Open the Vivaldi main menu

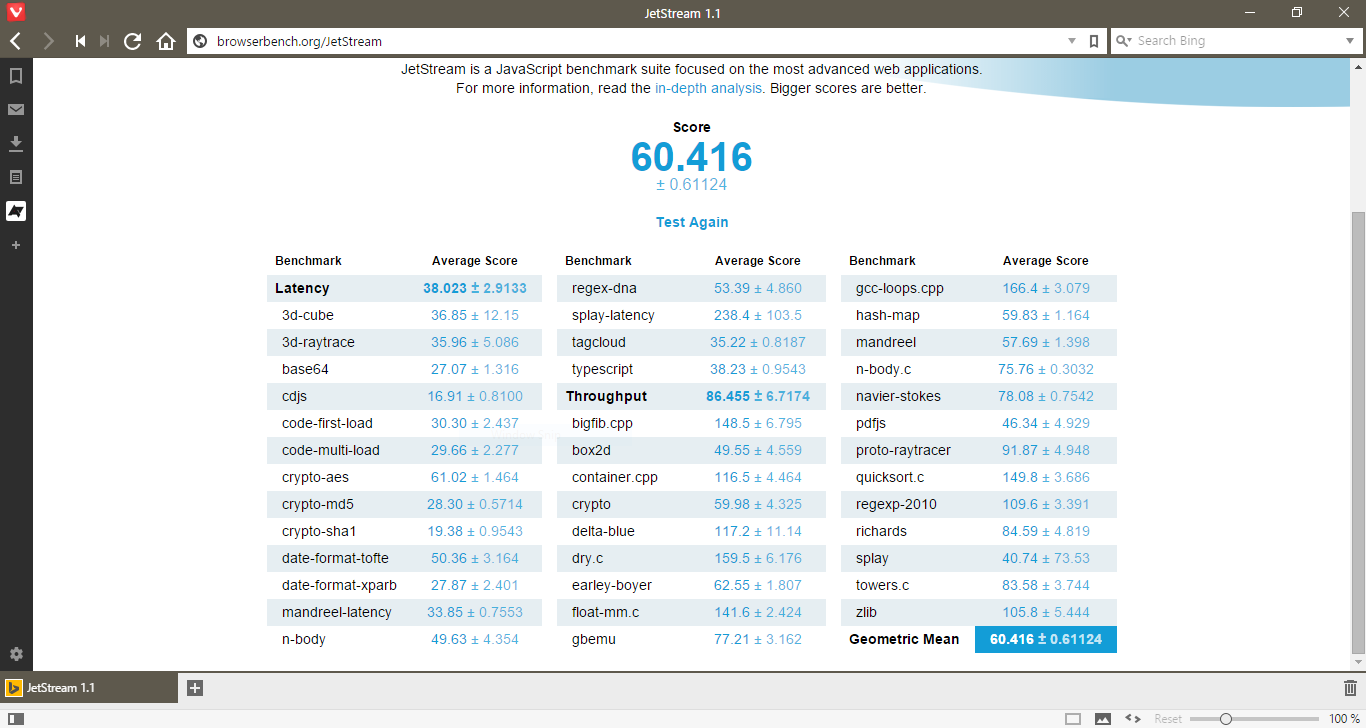(x=16, y=13)
